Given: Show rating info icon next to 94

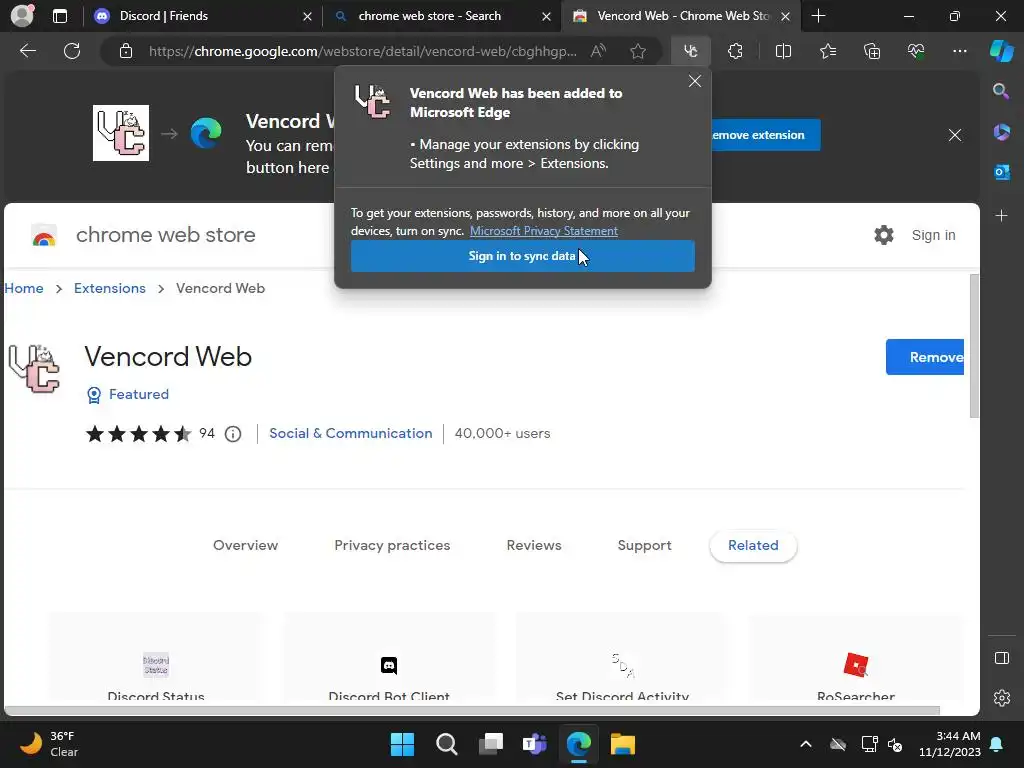Looking at the screenshot, I should tap(232, 434).
